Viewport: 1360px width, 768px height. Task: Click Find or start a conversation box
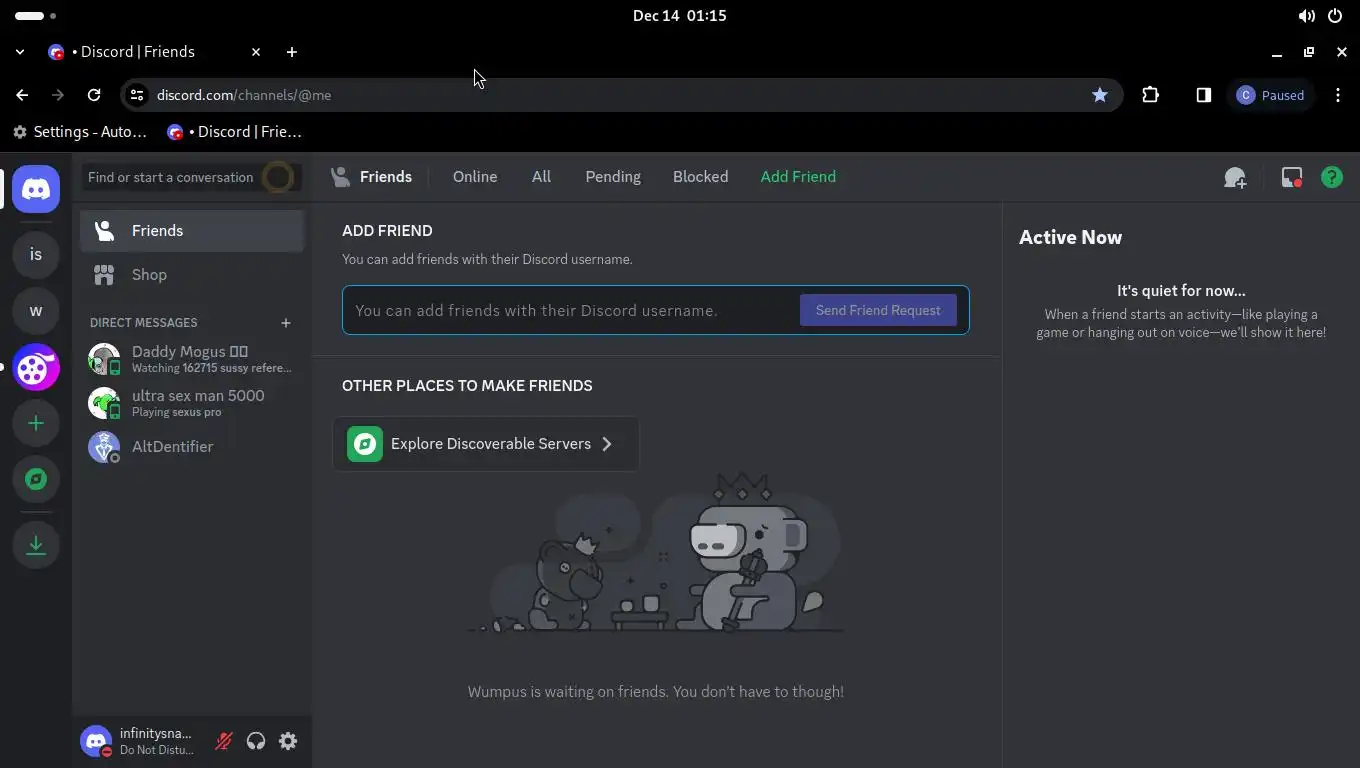tap(191, 177)
